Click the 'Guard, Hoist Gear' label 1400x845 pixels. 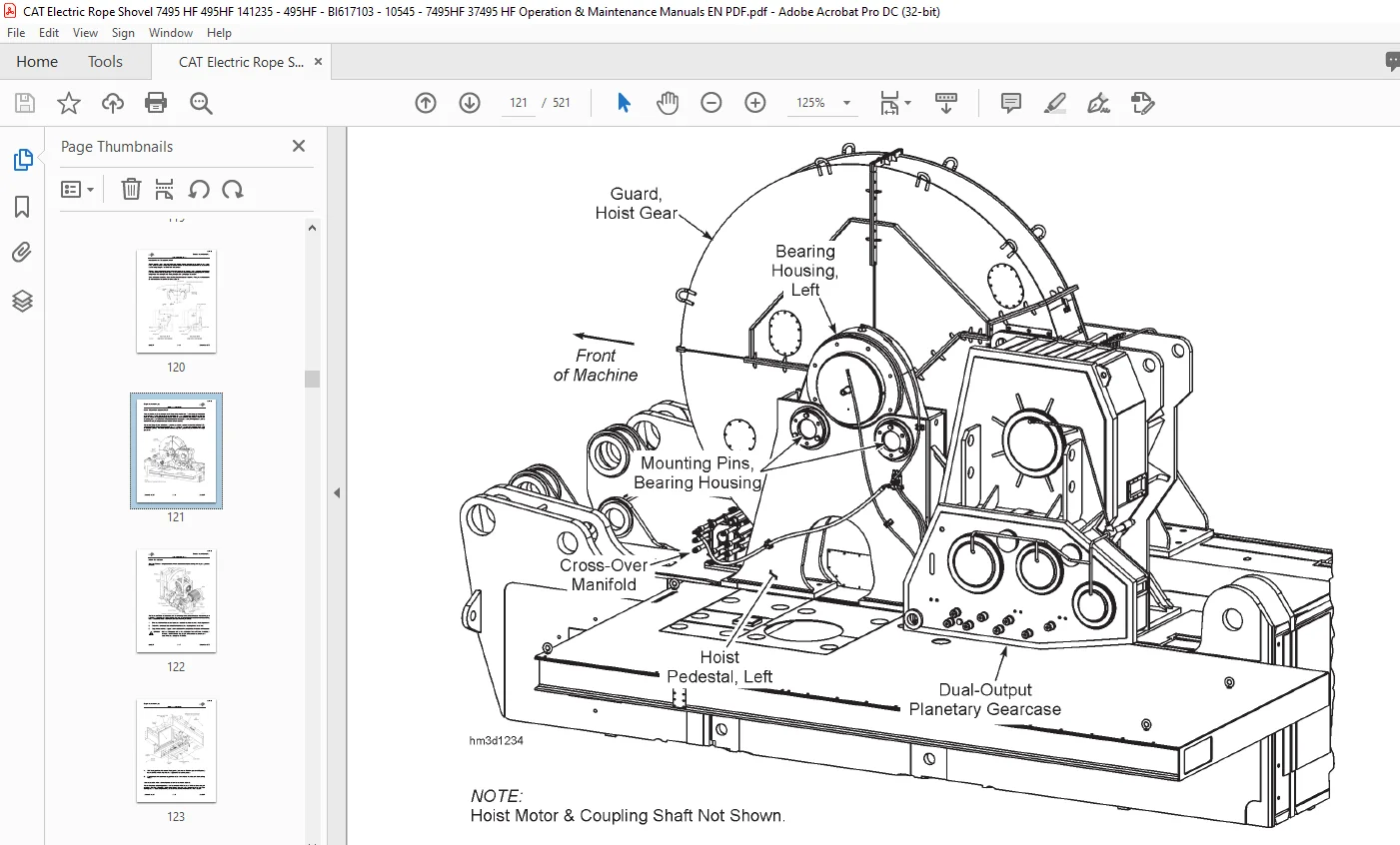636,203
